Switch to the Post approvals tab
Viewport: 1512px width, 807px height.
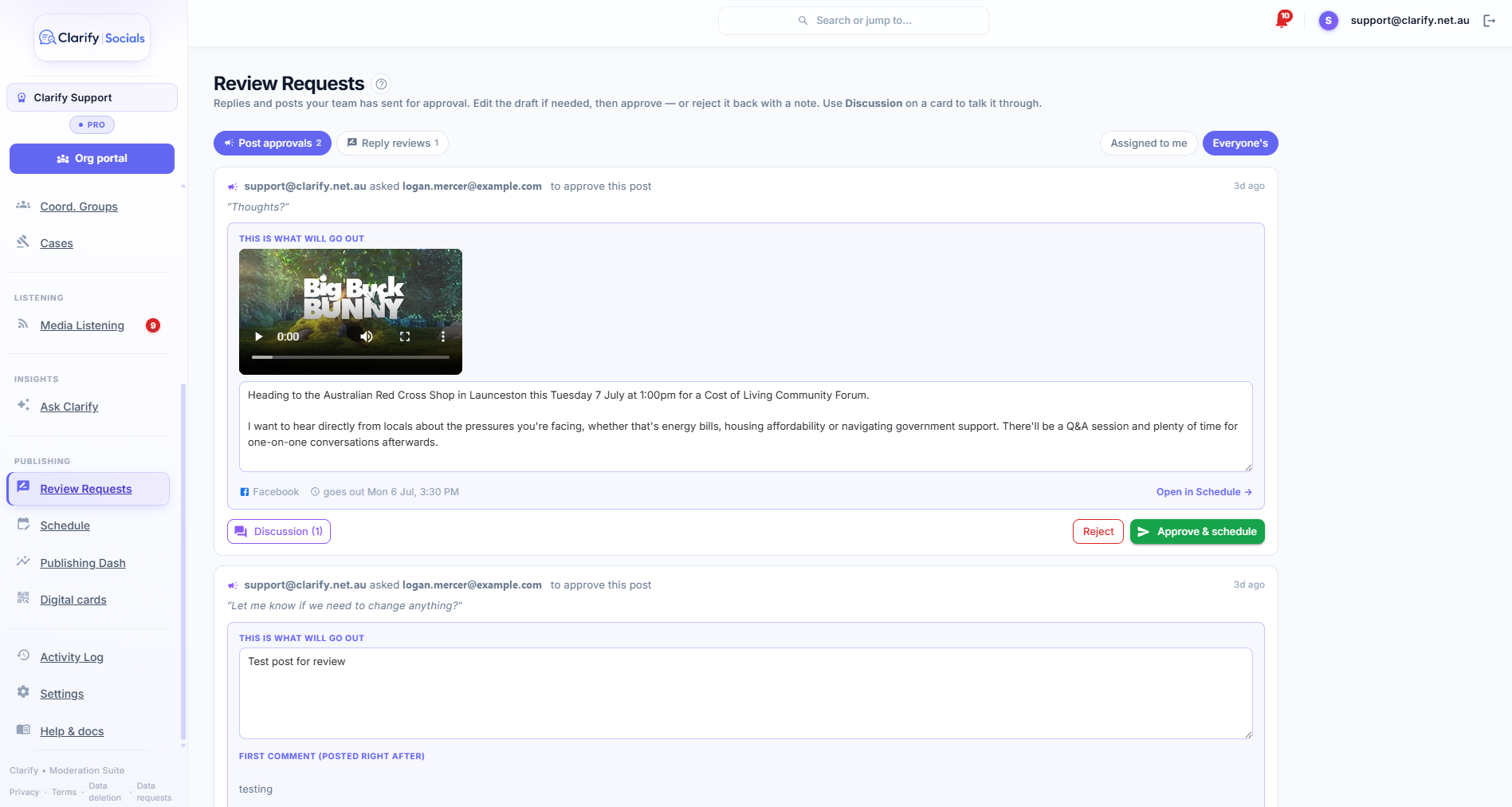point(273,144)
